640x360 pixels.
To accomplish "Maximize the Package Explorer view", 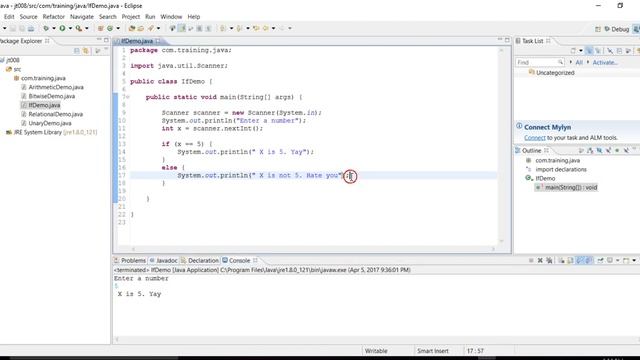I will tap(106, 40).
